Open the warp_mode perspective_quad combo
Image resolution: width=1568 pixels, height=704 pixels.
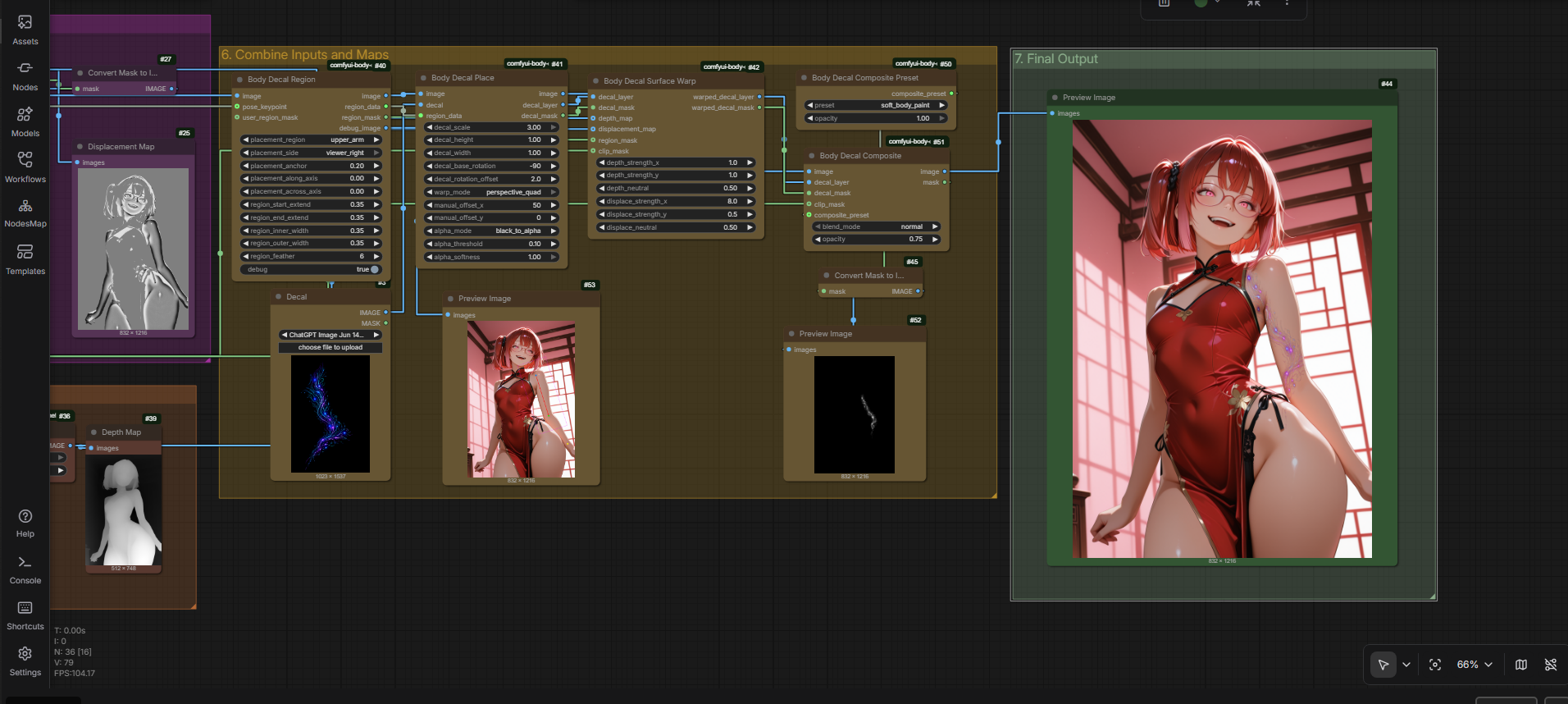[x=491, y=192]
